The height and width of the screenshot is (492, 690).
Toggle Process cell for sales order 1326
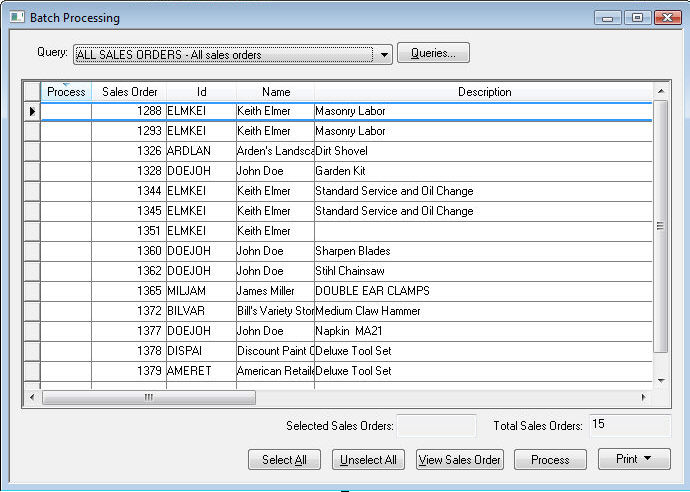pos(66,151)
